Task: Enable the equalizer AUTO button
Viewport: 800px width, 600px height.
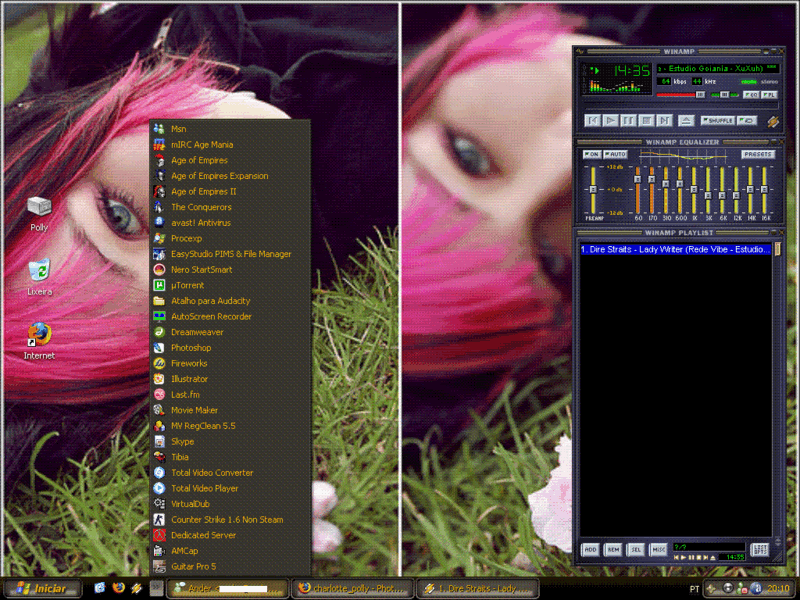Action: pyautogui.click(x=616, y=154)
